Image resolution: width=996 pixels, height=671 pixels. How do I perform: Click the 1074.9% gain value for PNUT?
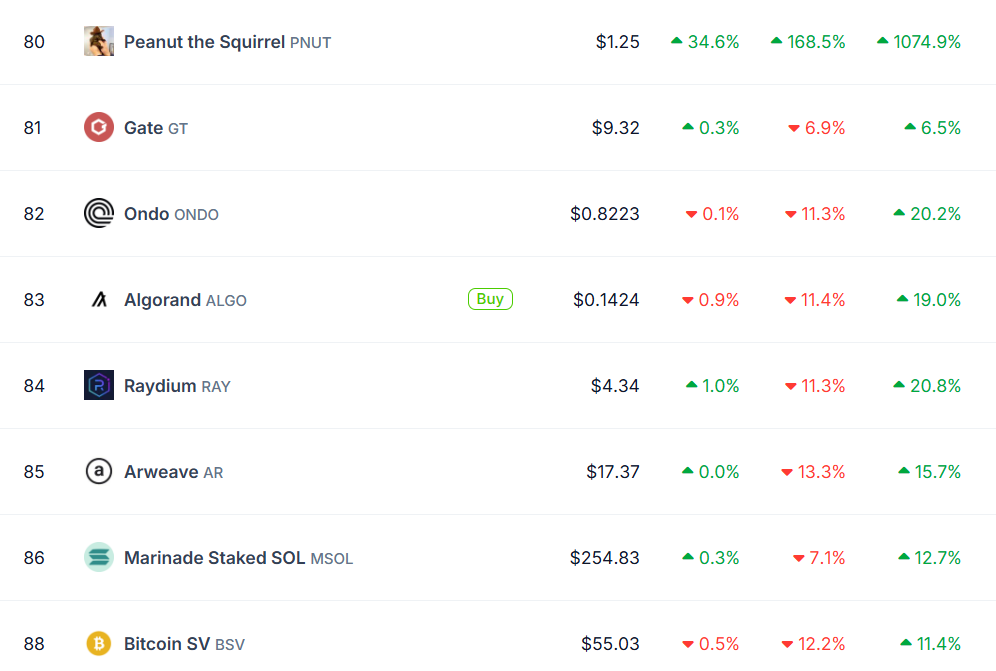pyautogui.click(x=926, y=42)
